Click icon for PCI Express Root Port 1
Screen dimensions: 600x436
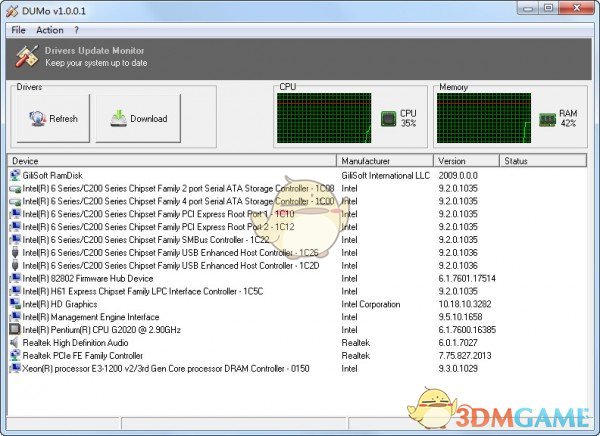point(15,214)
